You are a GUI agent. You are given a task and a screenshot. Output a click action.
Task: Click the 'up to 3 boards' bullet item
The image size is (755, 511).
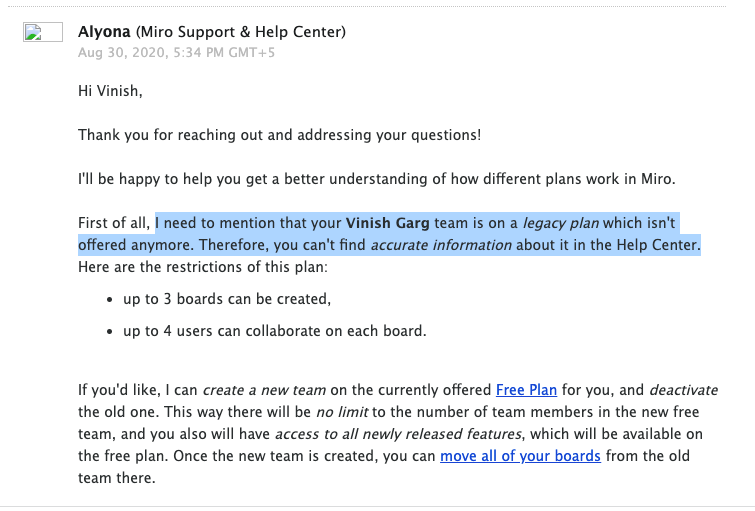point(227,299)
